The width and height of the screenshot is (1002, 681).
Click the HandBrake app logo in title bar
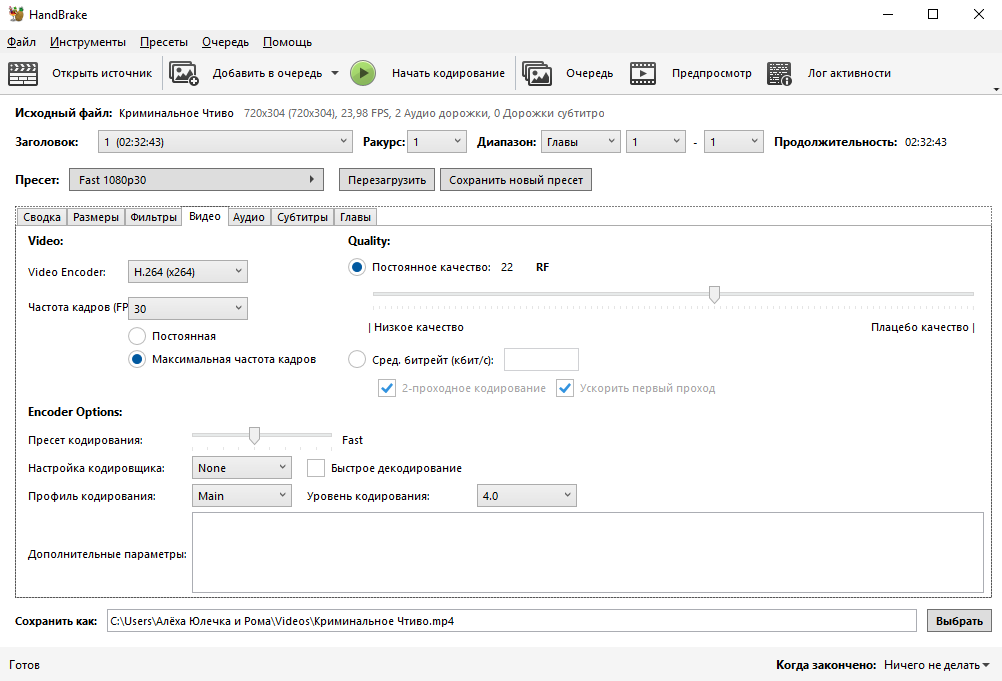pyautogui.click(x=16, y=14)
